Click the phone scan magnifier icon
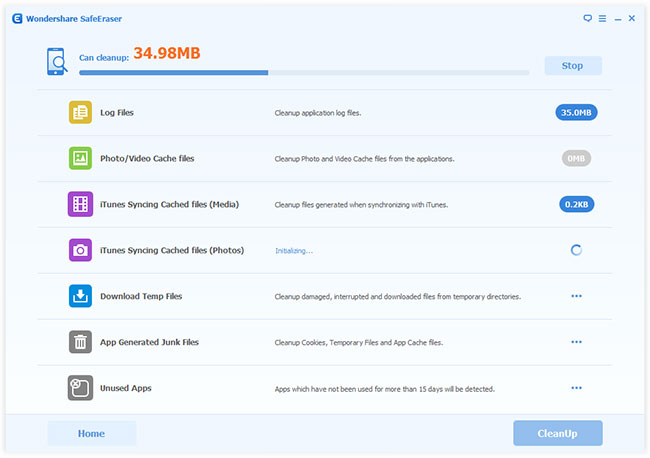The image size is (650, 458). (x=57, y=62)
